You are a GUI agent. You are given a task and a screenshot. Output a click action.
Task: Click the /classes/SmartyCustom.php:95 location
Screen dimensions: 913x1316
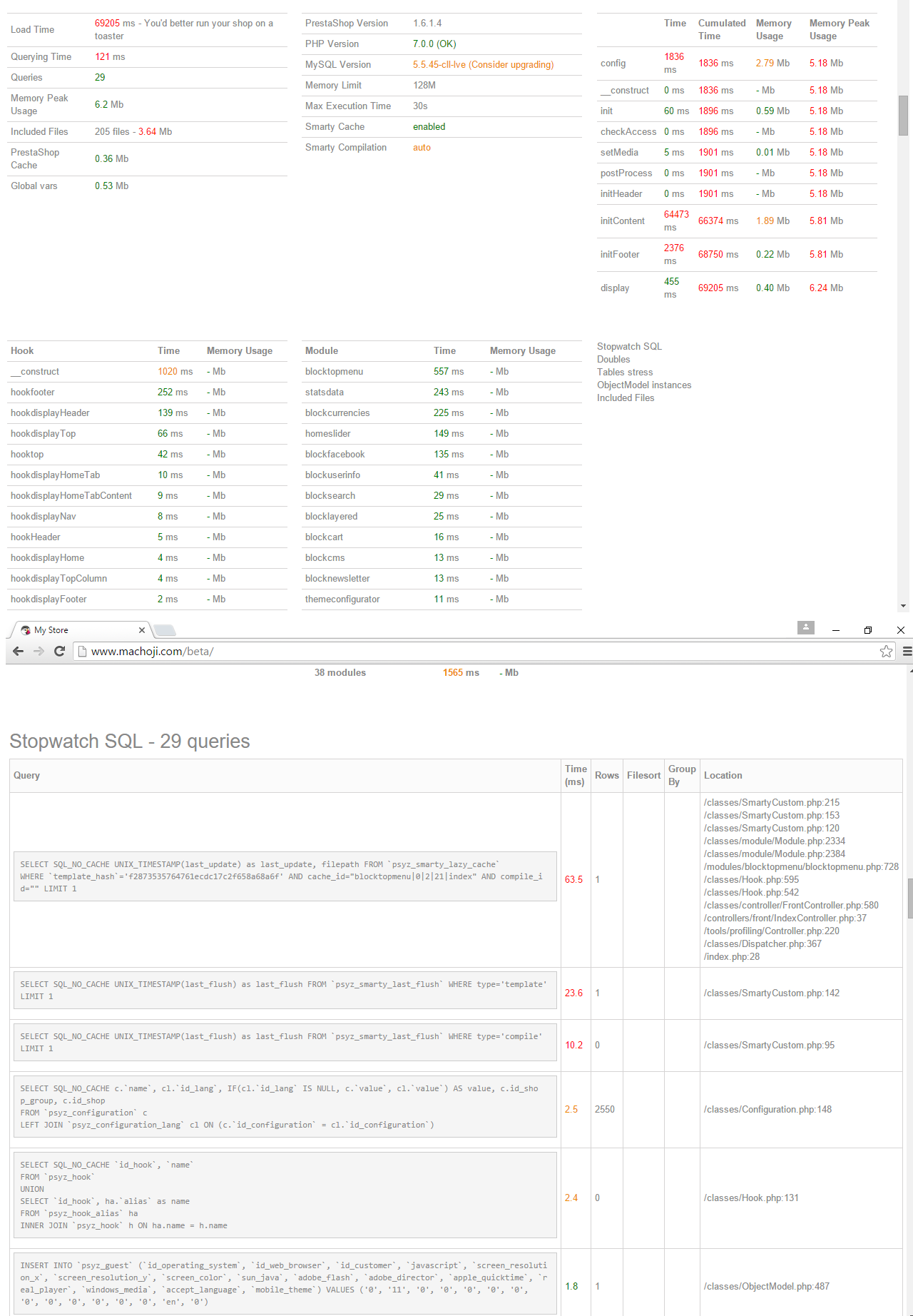pyautogui.click(x=769, y=1046)
